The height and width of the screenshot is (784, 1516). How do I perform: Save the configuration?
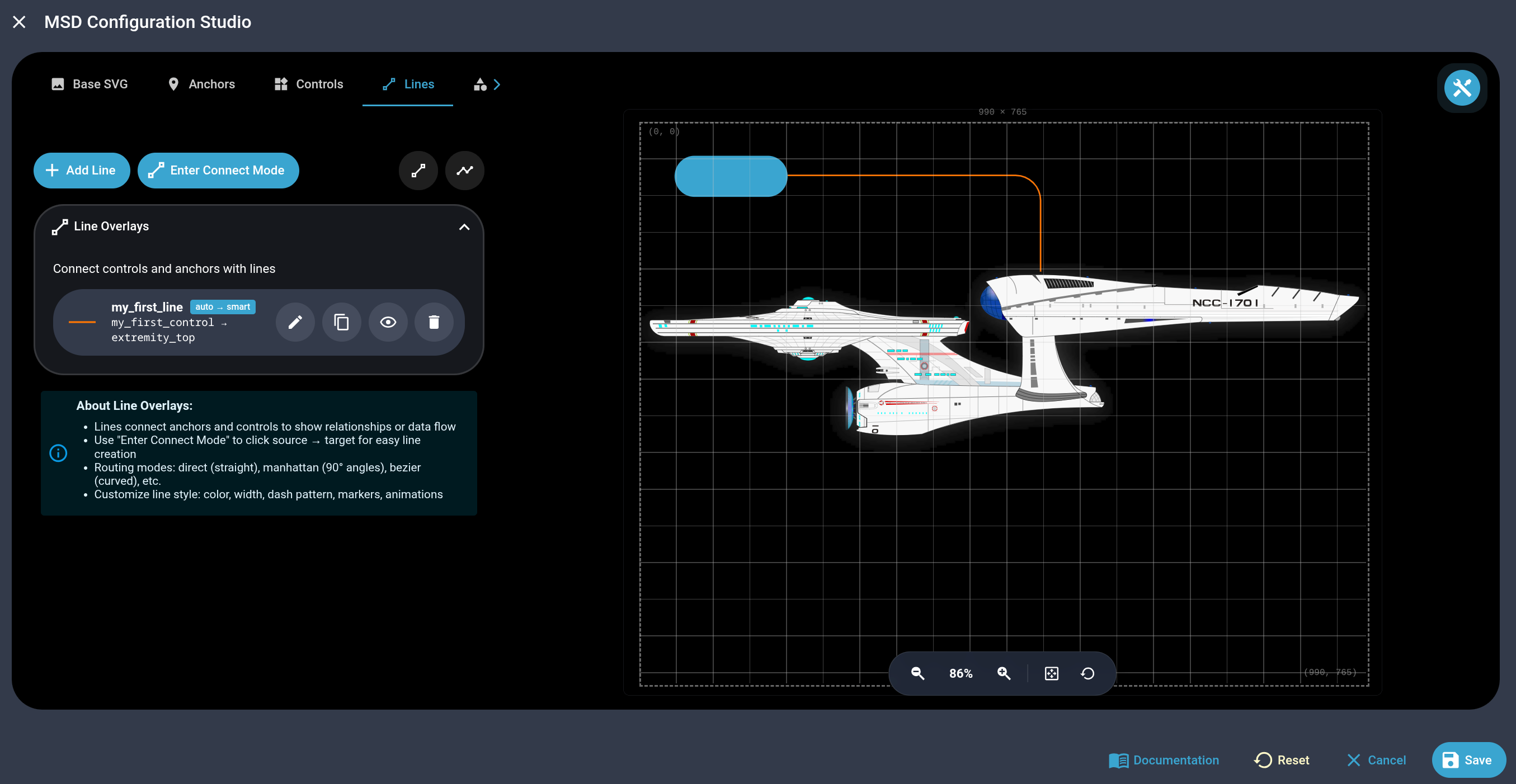(1468, 761)
